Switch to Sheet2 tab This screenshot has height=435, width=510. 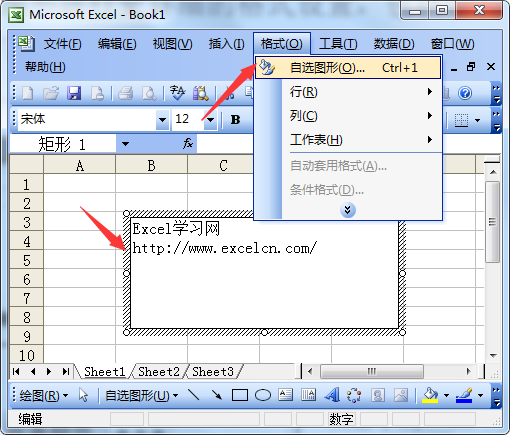point(159,371)
